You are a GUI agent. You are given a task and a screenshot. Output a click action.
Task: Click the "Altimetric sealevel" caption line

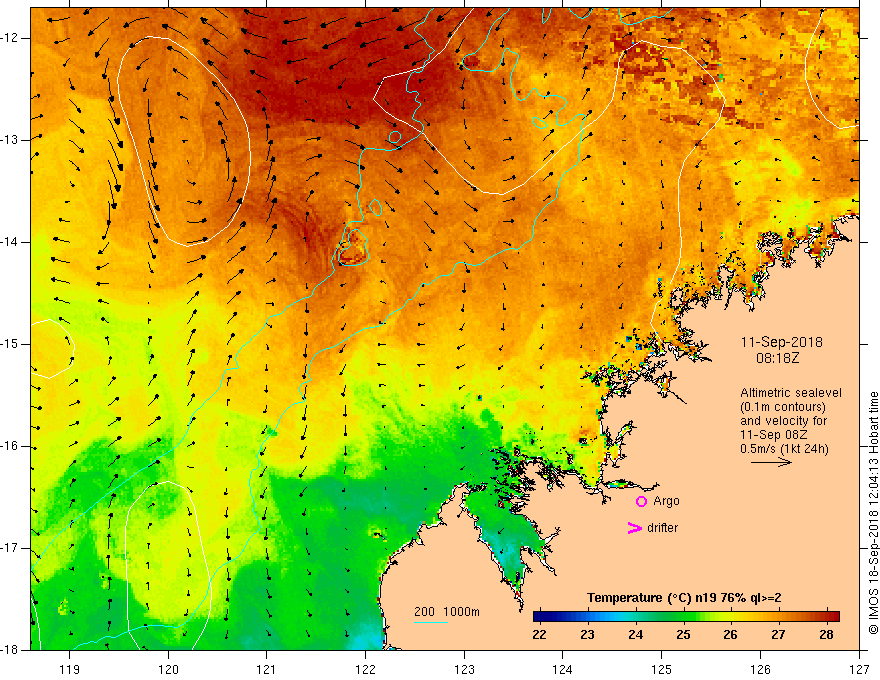click(791, 393)
